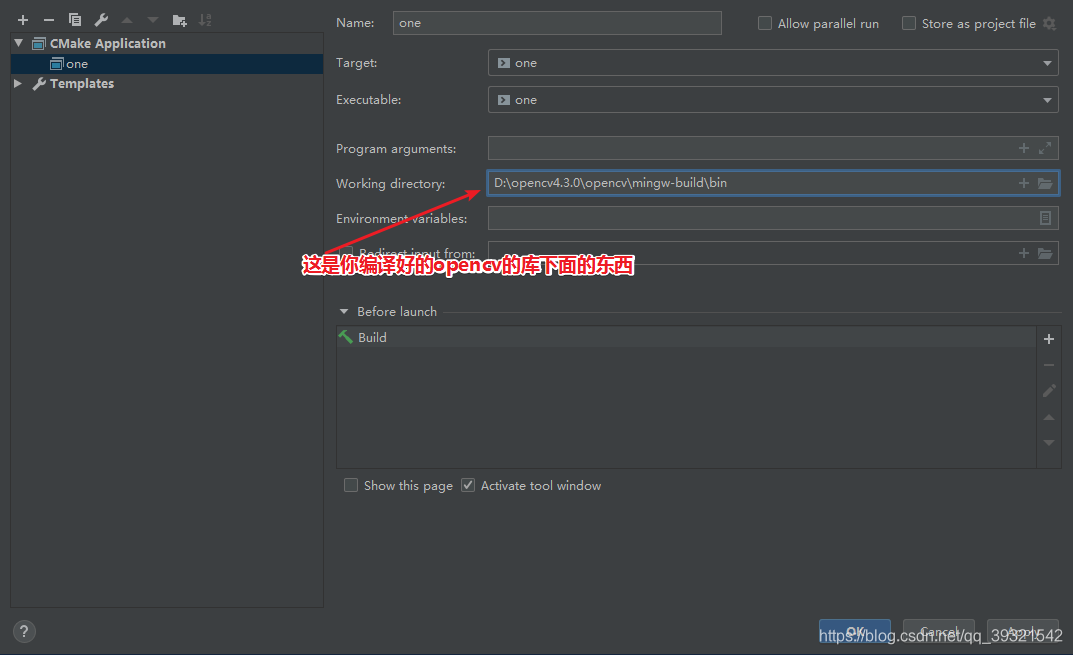Browse for Redirect input file

point(1045,253)
